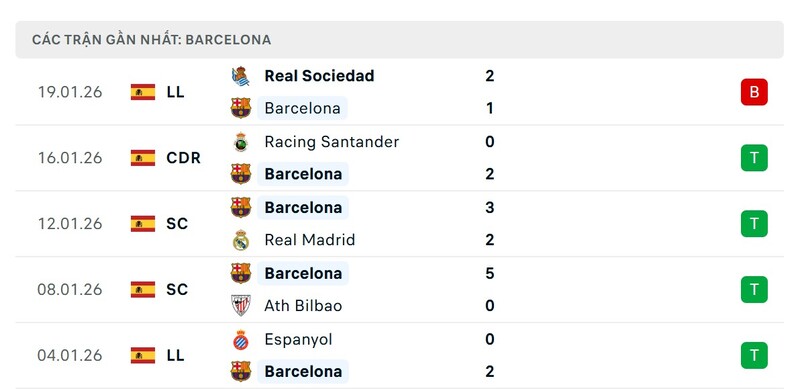The image size is (800, 389).
Task: Open the Real Sociedad team link
Action: click(319, 76)
